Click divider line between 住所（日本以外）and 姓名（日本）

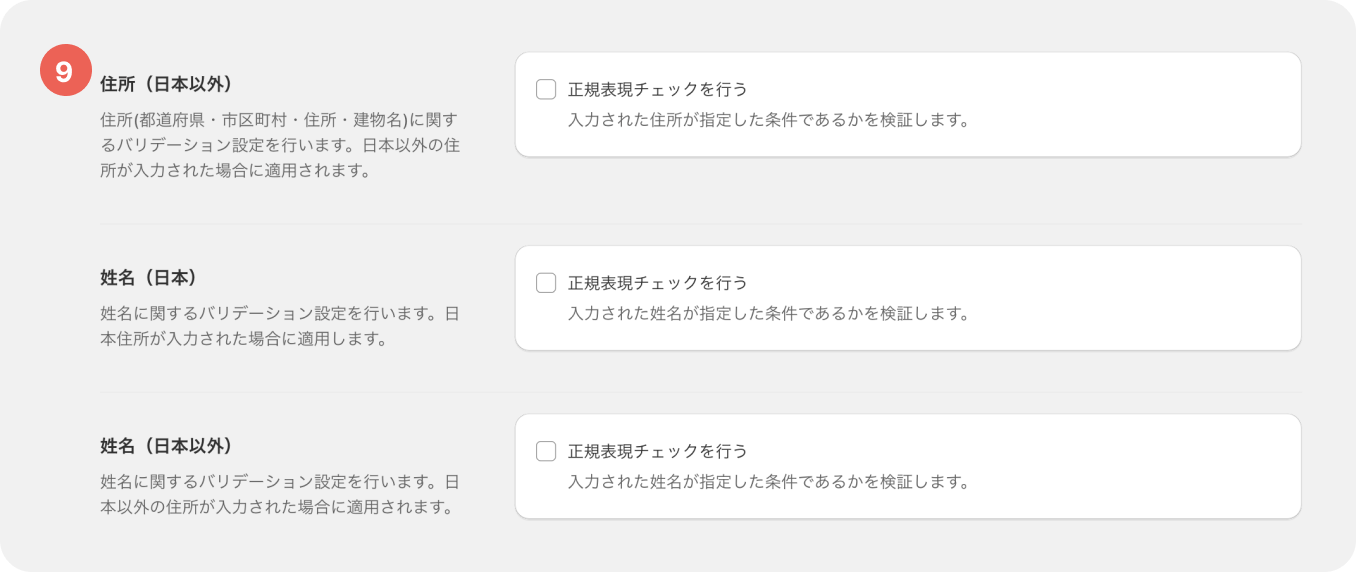[x=701, y=224]
